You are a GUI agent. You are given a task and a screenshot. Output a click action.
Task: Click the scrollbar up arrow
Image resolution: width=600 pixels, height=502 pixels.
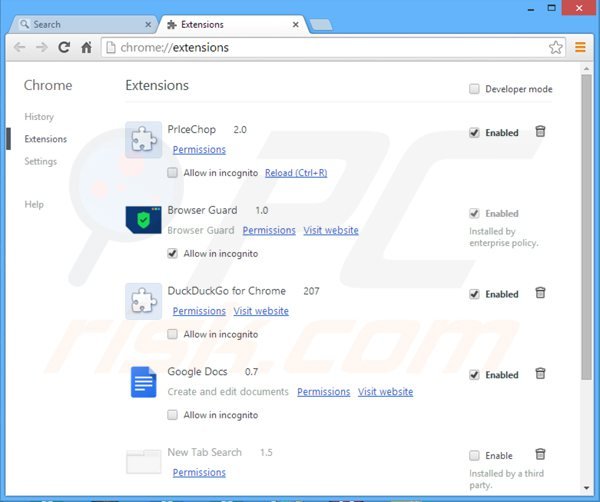click(x=586, y=69)
